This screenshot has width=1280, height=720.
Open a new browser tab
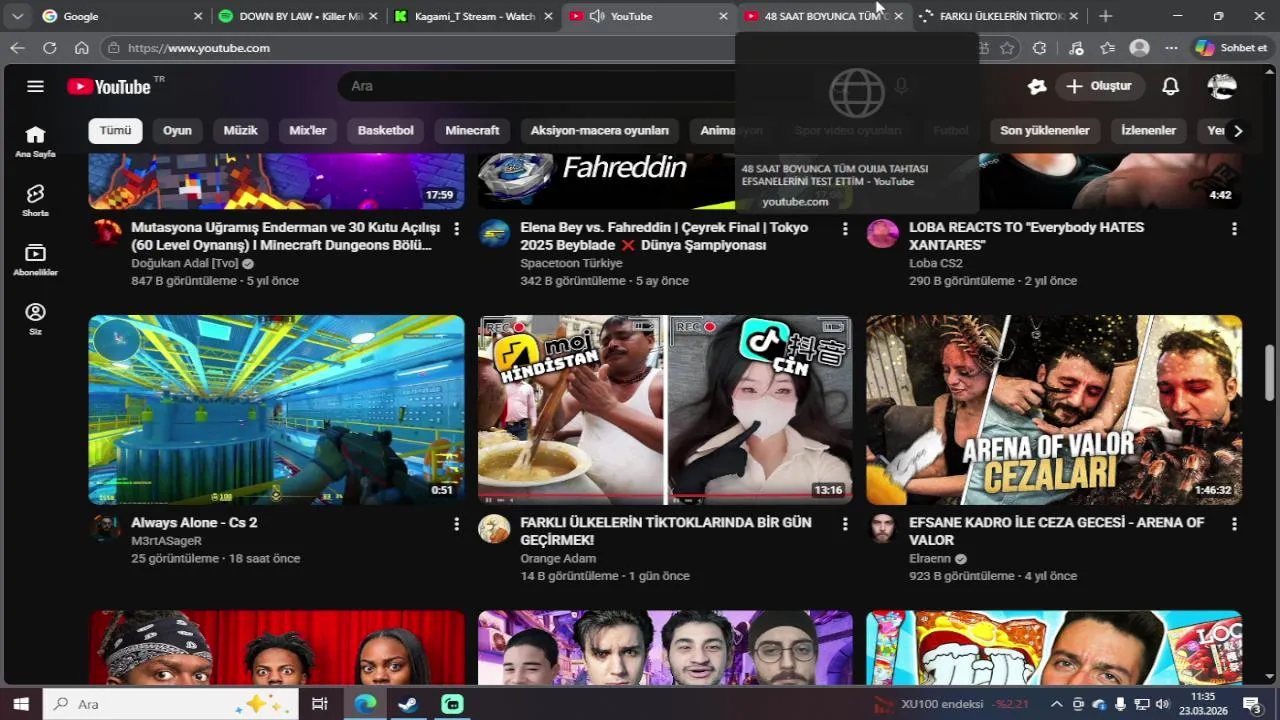click(x=1105, y=16)
